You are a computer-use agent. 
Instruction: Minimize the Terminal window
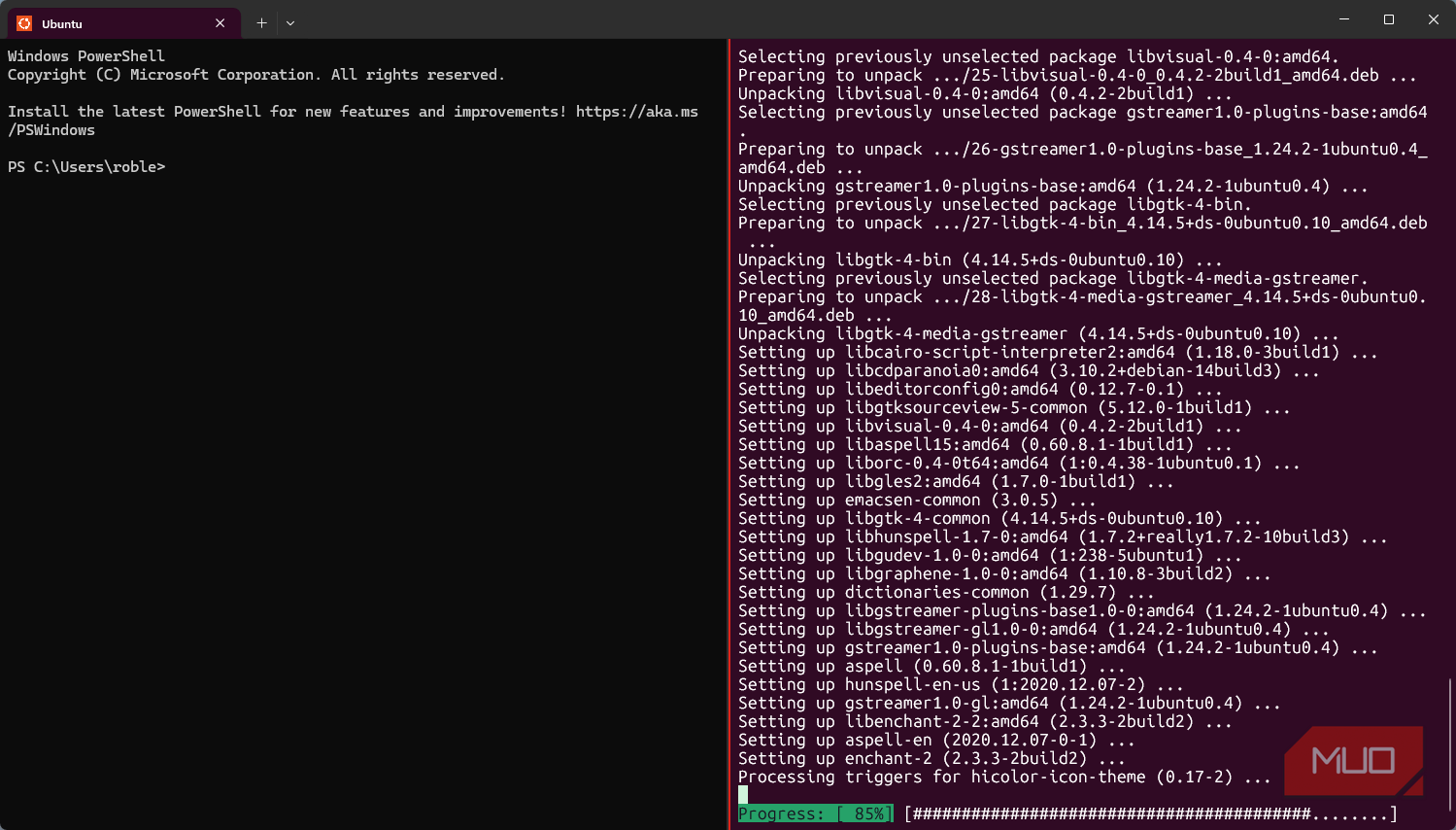1344,19
